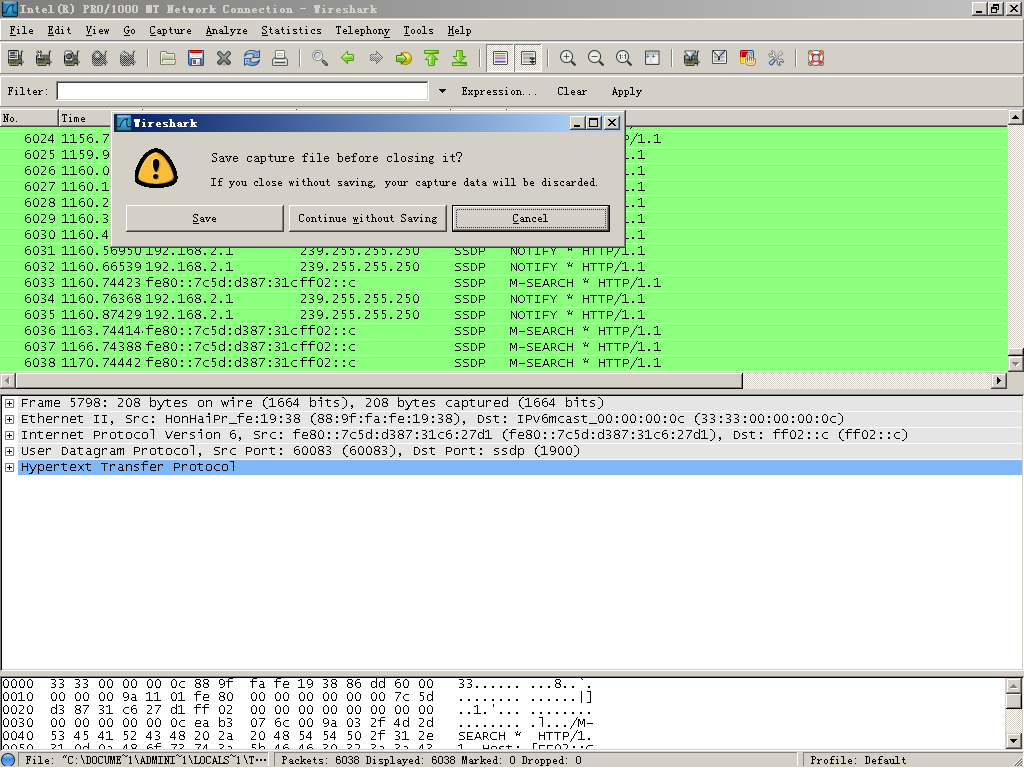Start a new live capture
Viewport: 1024px width, 768px height.
pos(72,58)
